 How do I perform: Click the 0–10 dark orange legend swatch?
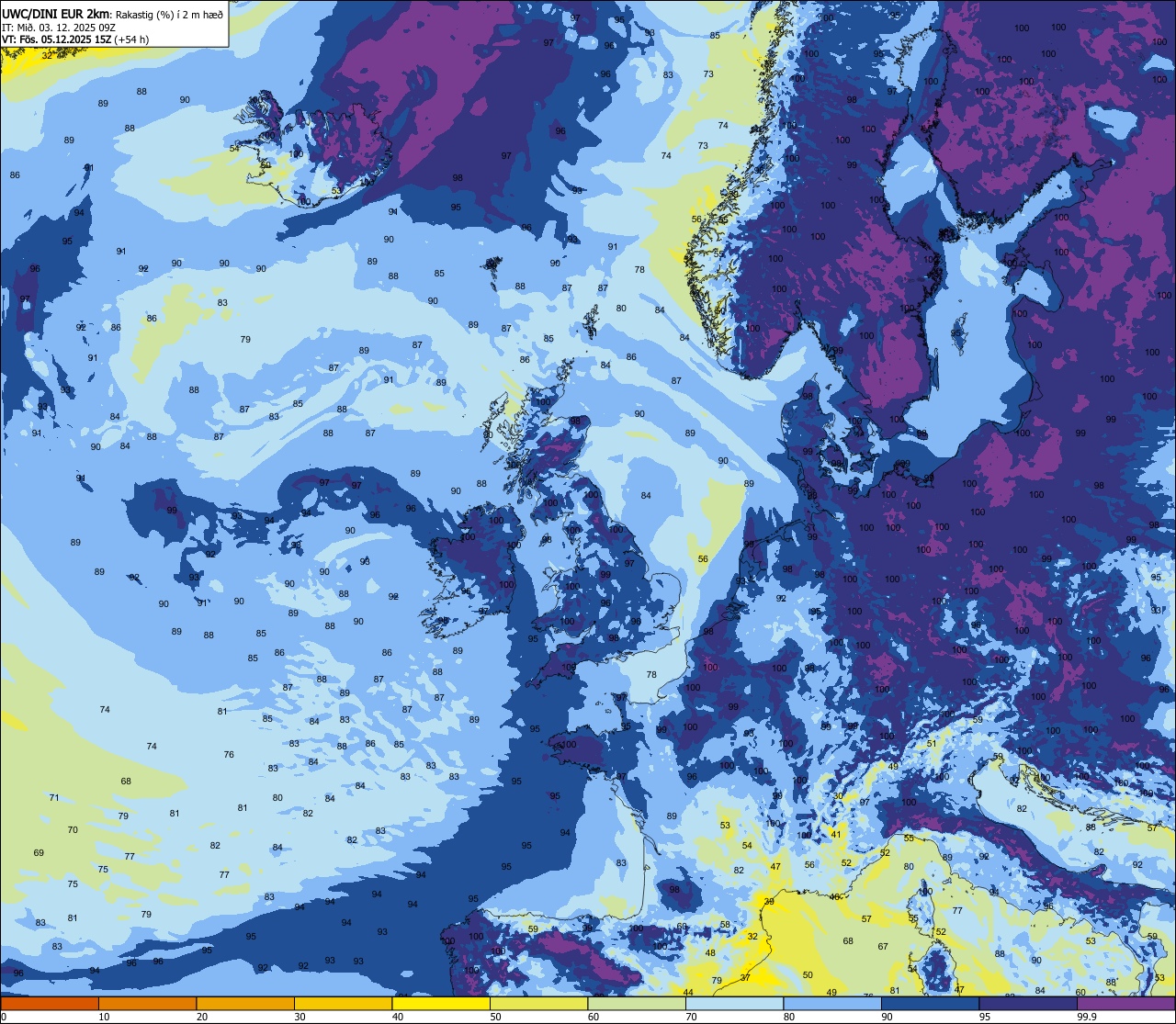point(50,1003)
